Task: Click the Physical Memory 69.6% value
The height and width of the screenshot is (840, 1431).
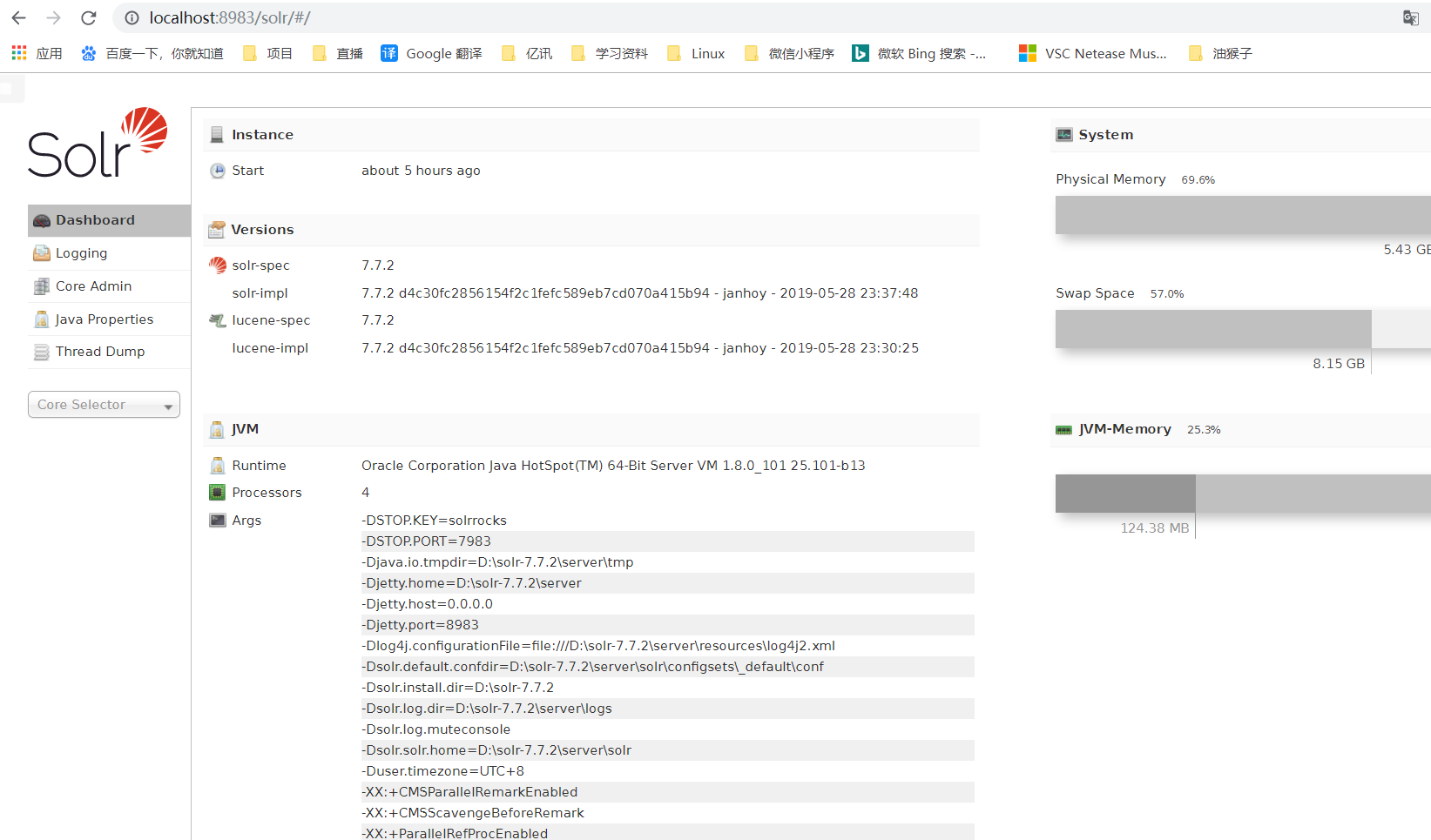Action: tap(1198, 180)
